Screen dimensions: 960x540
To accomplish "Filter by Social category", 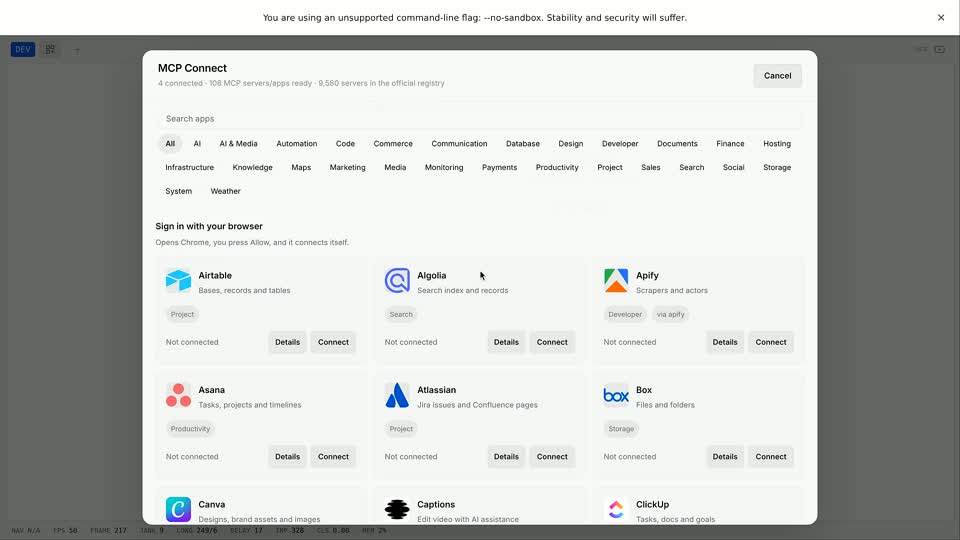I will (x=733, y=168).
